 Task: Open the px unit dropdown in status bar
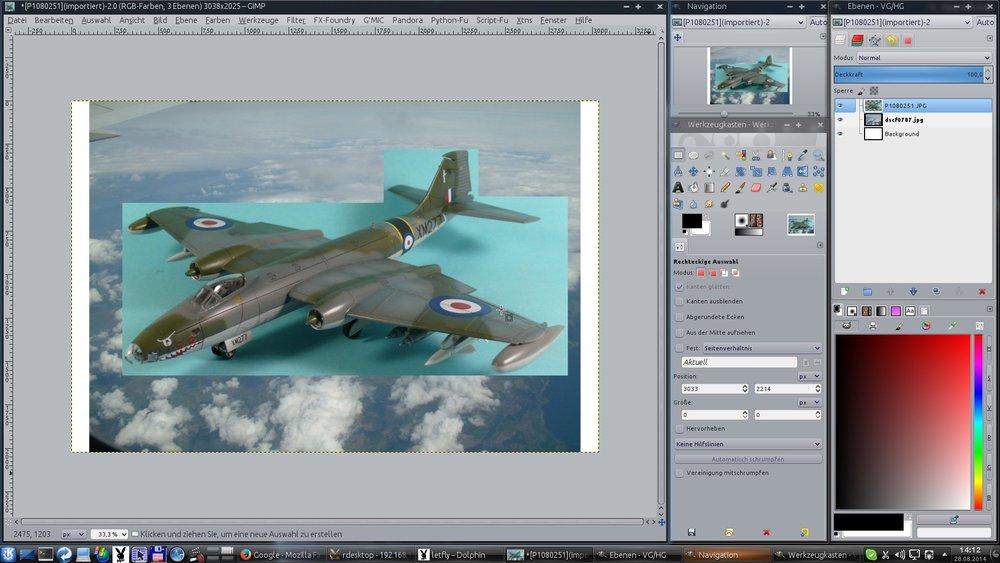tap(73, 534)
